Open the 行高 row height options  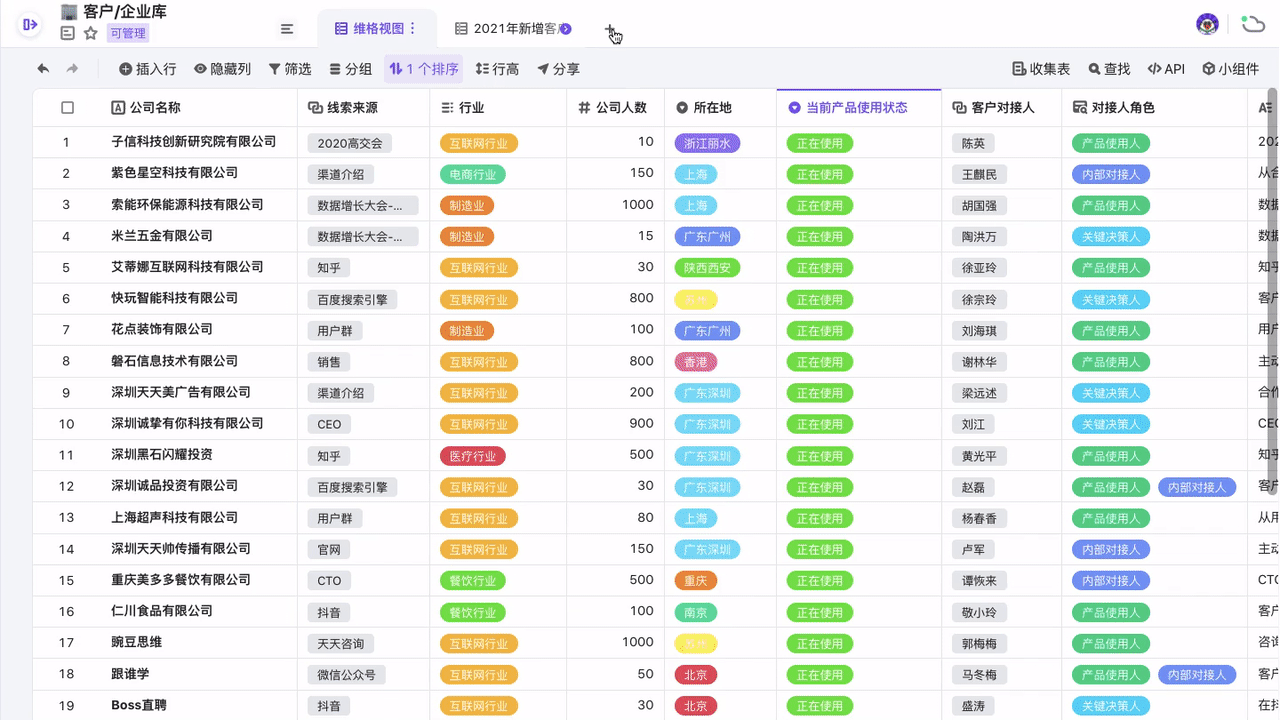tap(497, 69)
